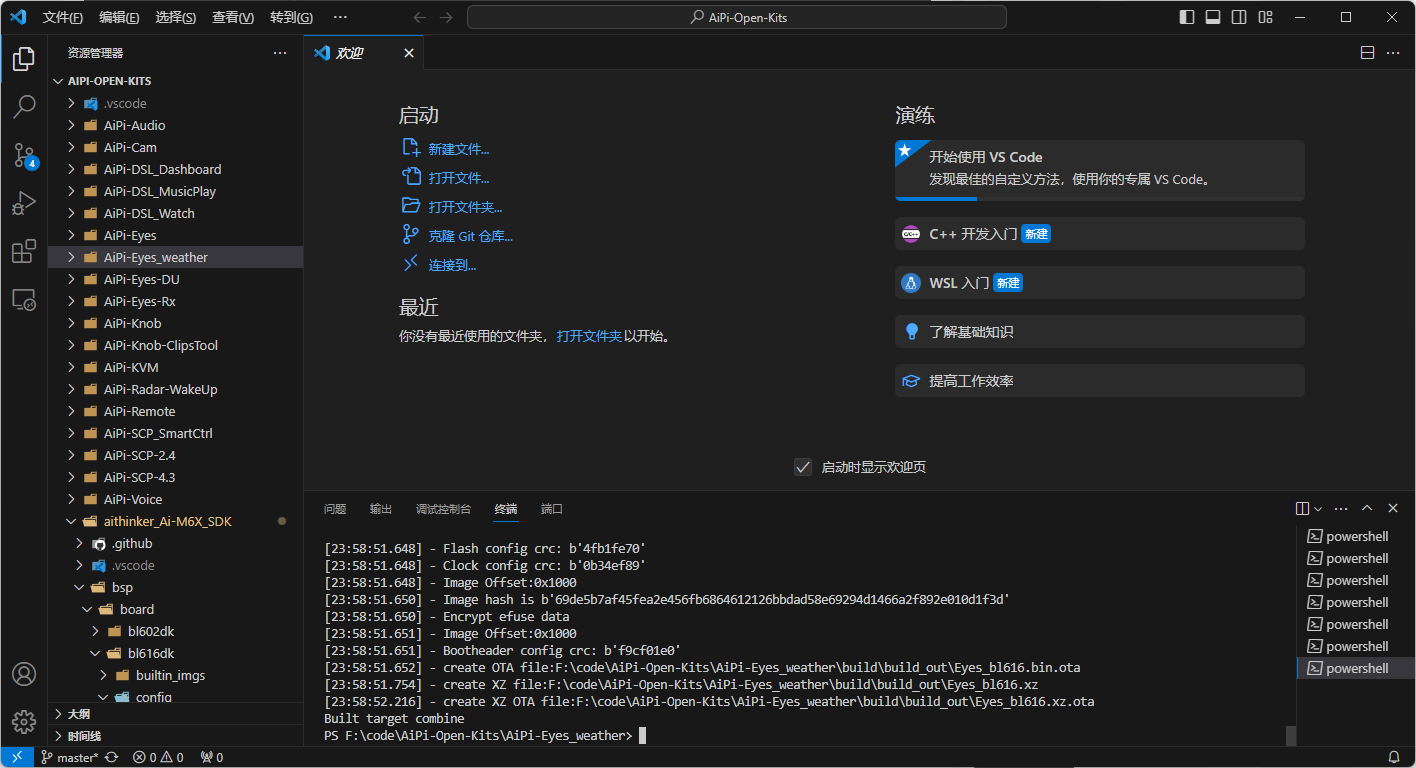Open editor more actions ellipsis

(1393, 53)
